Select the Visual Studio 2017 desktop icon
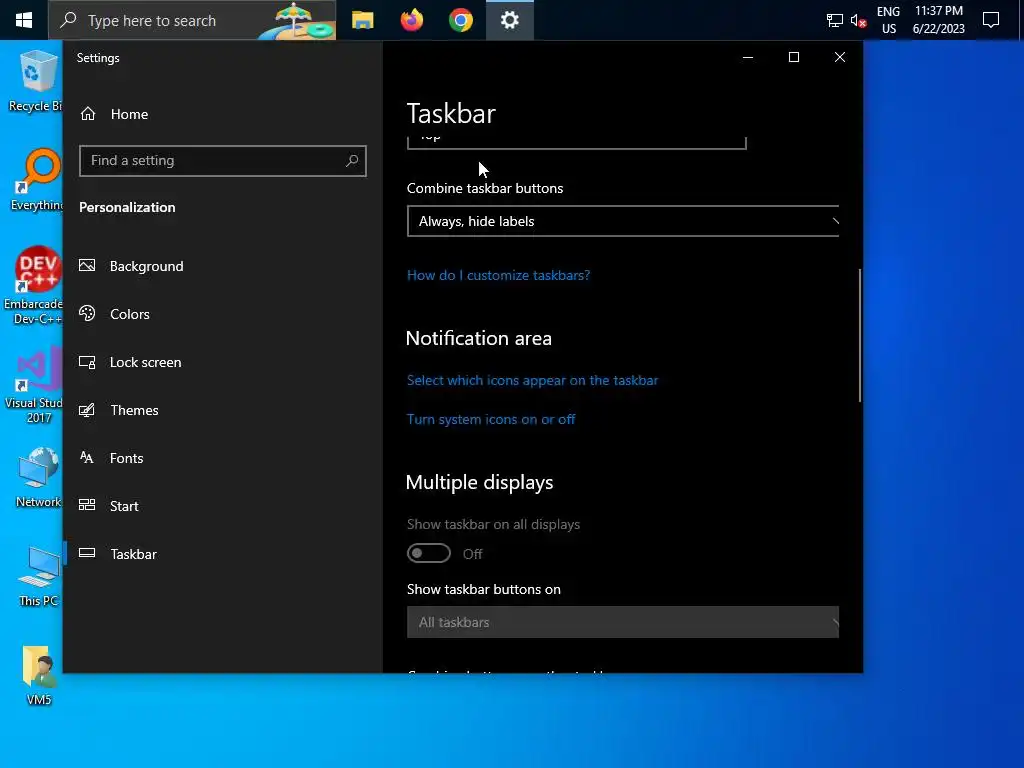Screen dimensions: 1024x768 [x=35, y=385]
